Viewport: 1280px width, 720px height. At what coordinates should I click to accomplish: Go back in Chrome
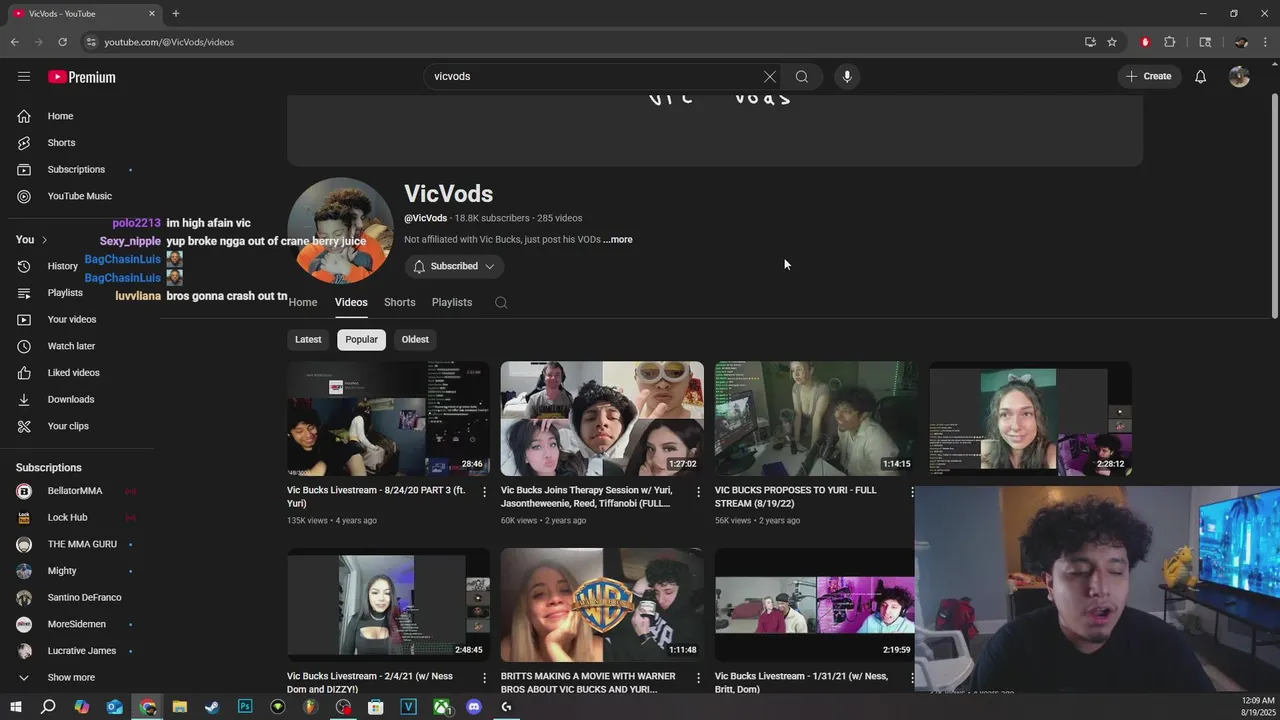[x=15, y=42]
